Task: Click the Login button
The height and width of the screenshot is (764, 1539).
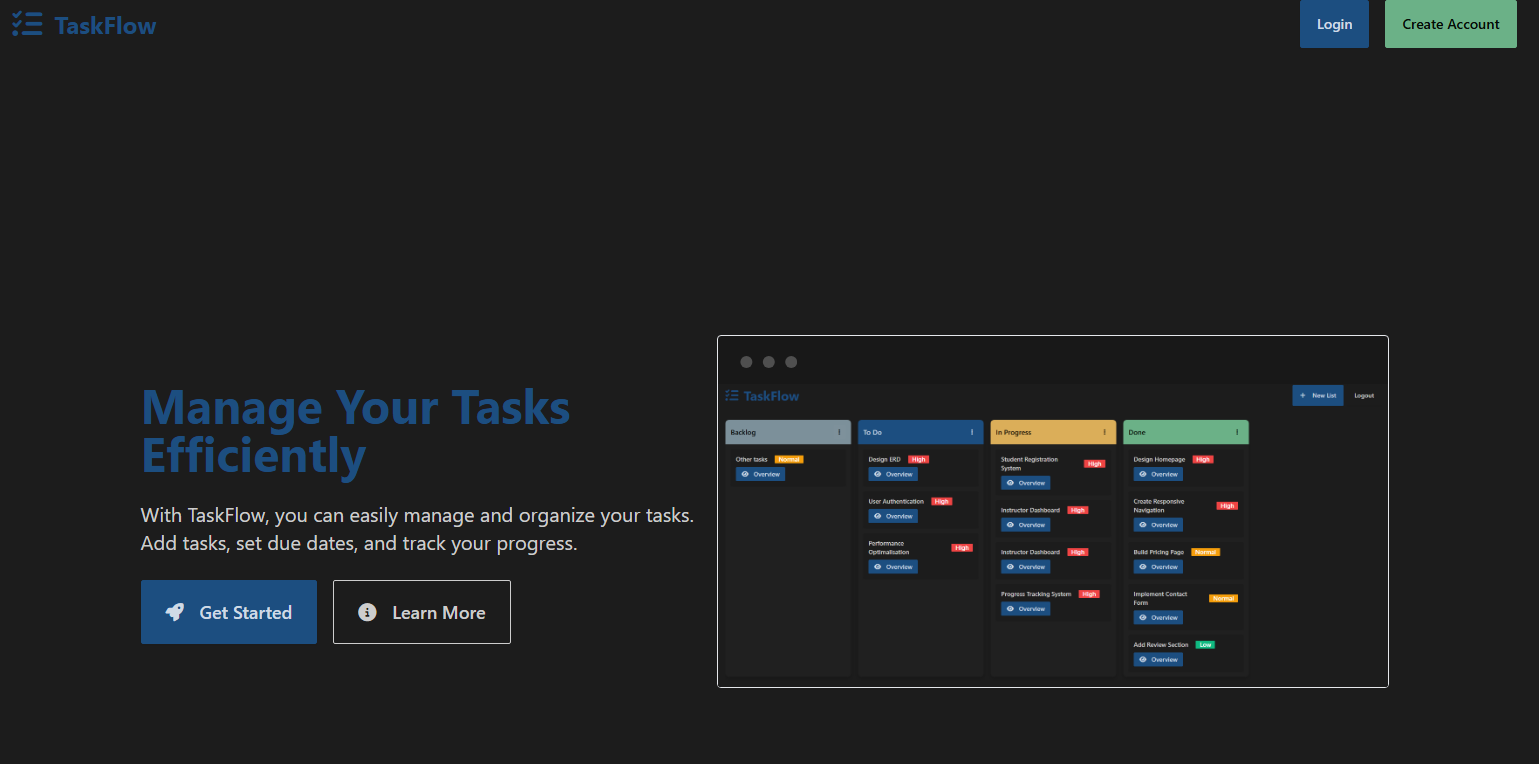Action: [x=1334, y=24]
